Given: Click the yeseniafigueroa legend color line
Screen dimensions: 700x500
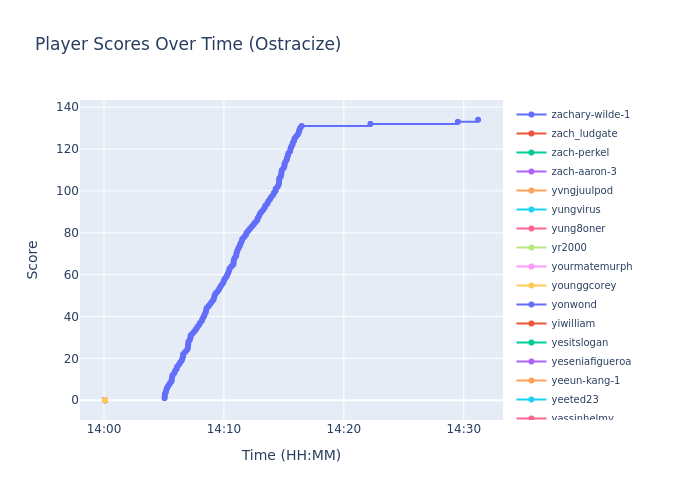Looking at the screenshot, I should (531, 362).
